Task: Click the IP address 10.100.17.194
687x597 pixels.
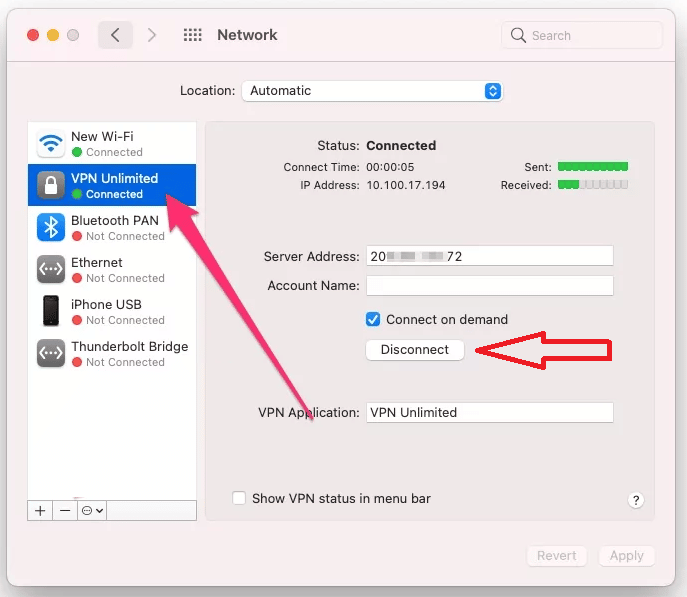Action: point(406,185)
